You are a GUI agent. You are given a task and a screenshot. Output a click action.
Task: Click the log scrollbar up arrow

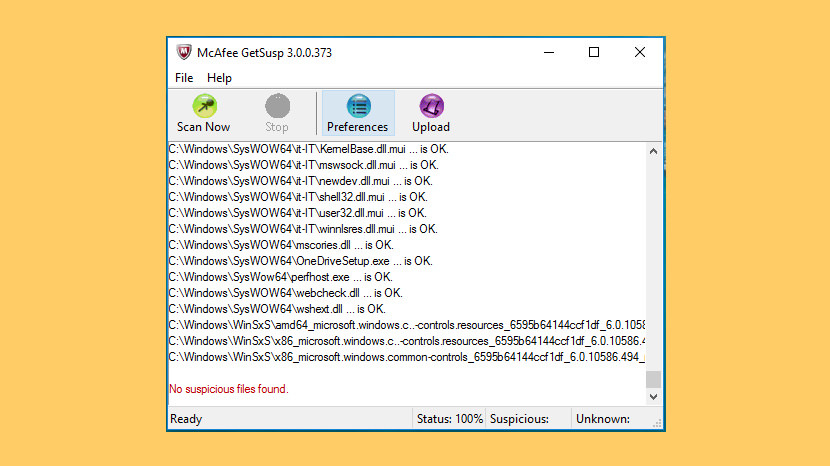(x=654, y=151)
